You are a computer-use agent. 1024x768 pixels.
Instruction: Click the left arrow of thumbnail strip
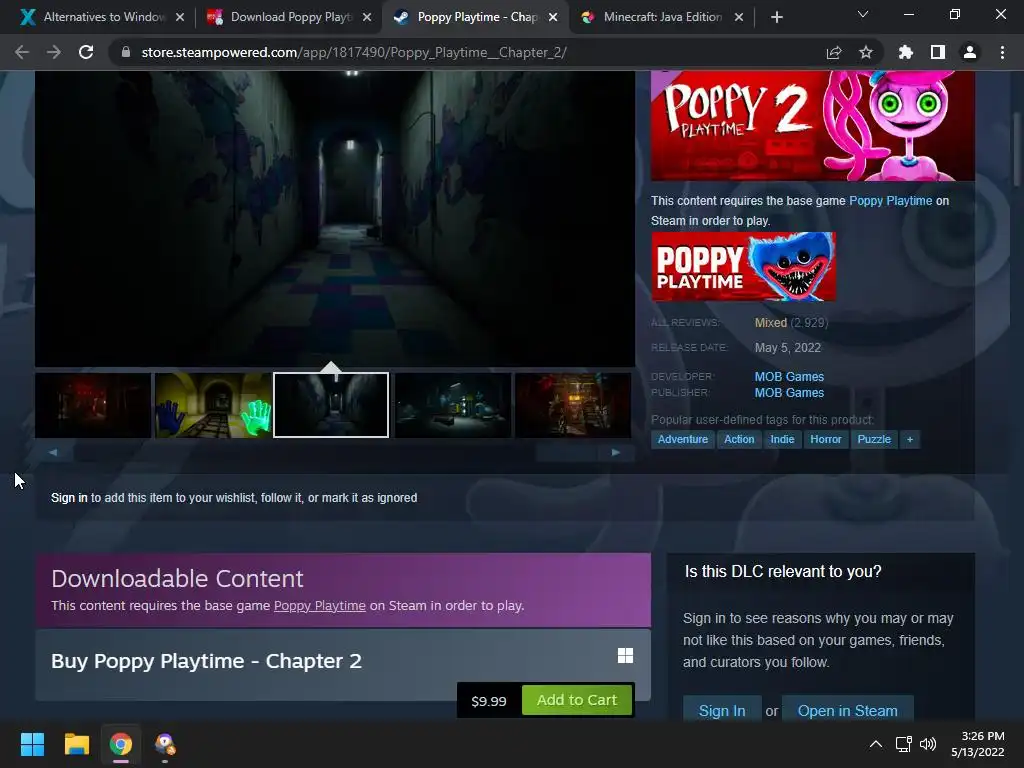pyautogui.click(x=54, y=452)
